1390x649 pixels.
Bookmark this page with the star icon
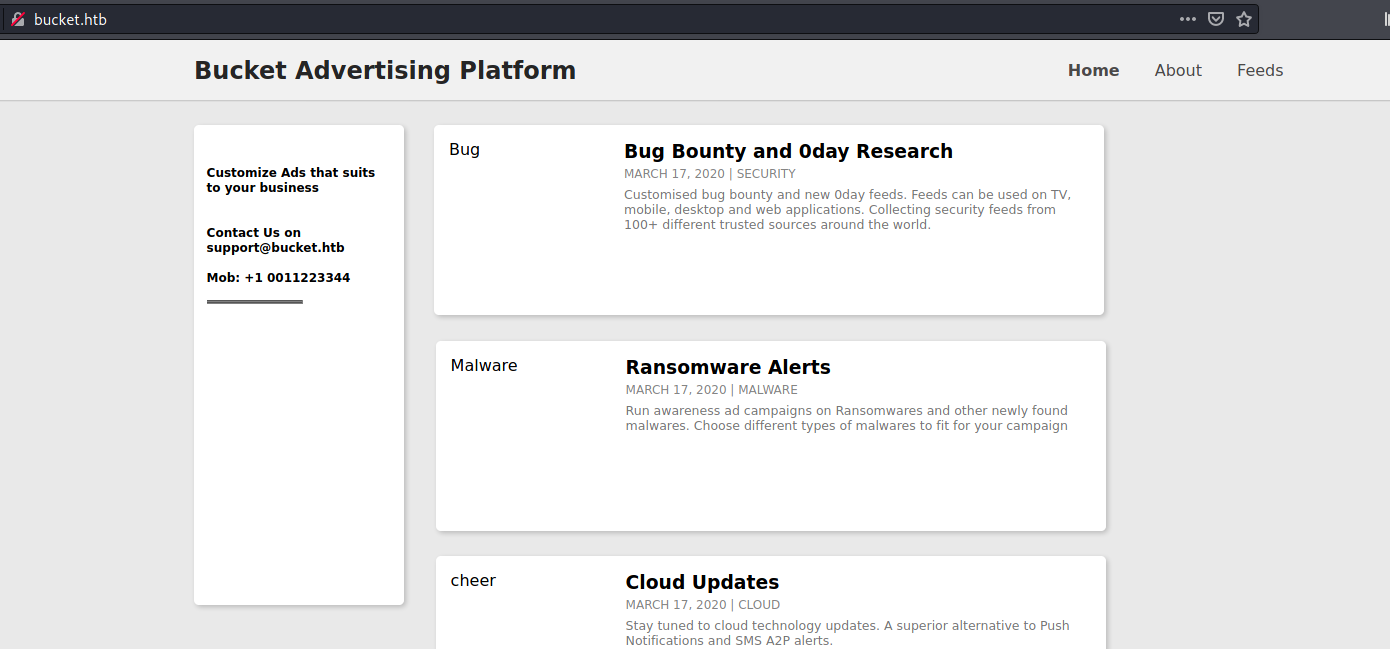point(1244,19)
